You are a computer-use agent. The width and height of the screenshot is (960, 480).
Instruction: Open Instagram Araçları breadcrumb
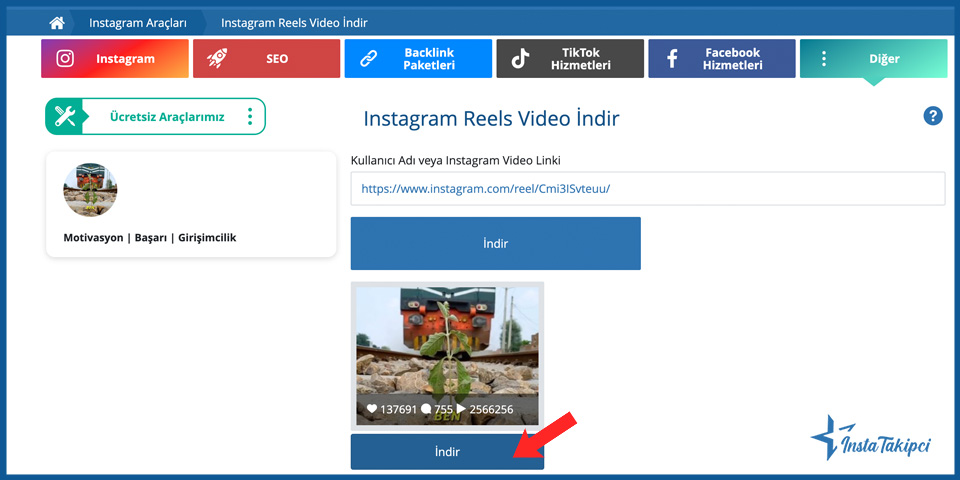138,23
